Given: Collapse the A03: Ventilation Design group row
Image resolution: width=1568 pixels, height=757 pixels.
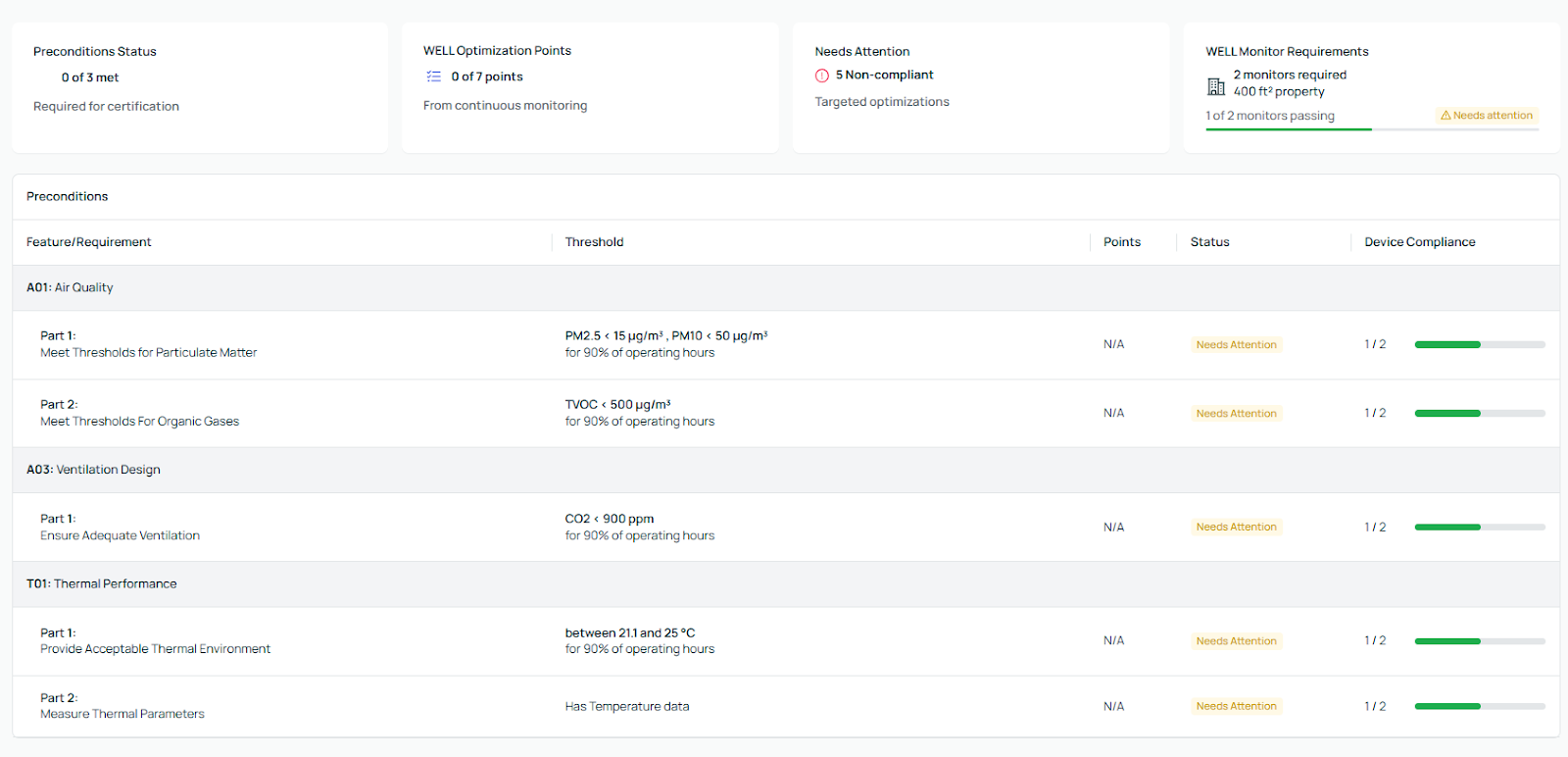Looking at the screenshot, I should point(94,470).
